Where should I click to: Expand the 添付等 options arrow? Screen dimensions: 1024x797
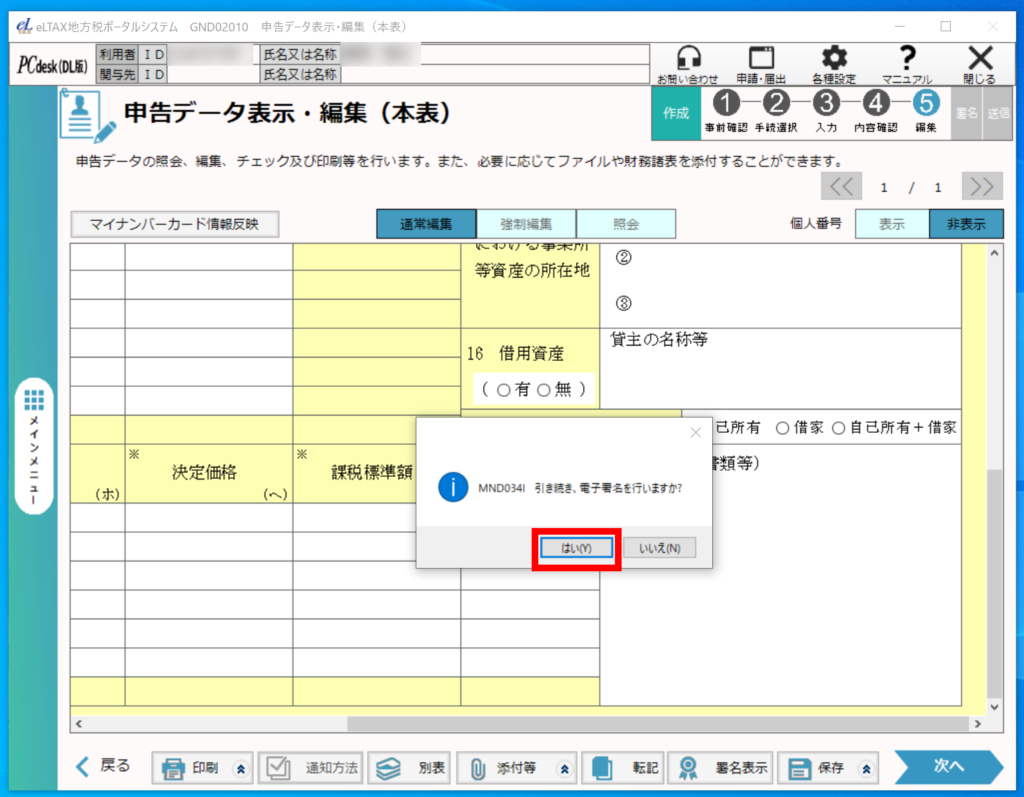tap(564, 768)
